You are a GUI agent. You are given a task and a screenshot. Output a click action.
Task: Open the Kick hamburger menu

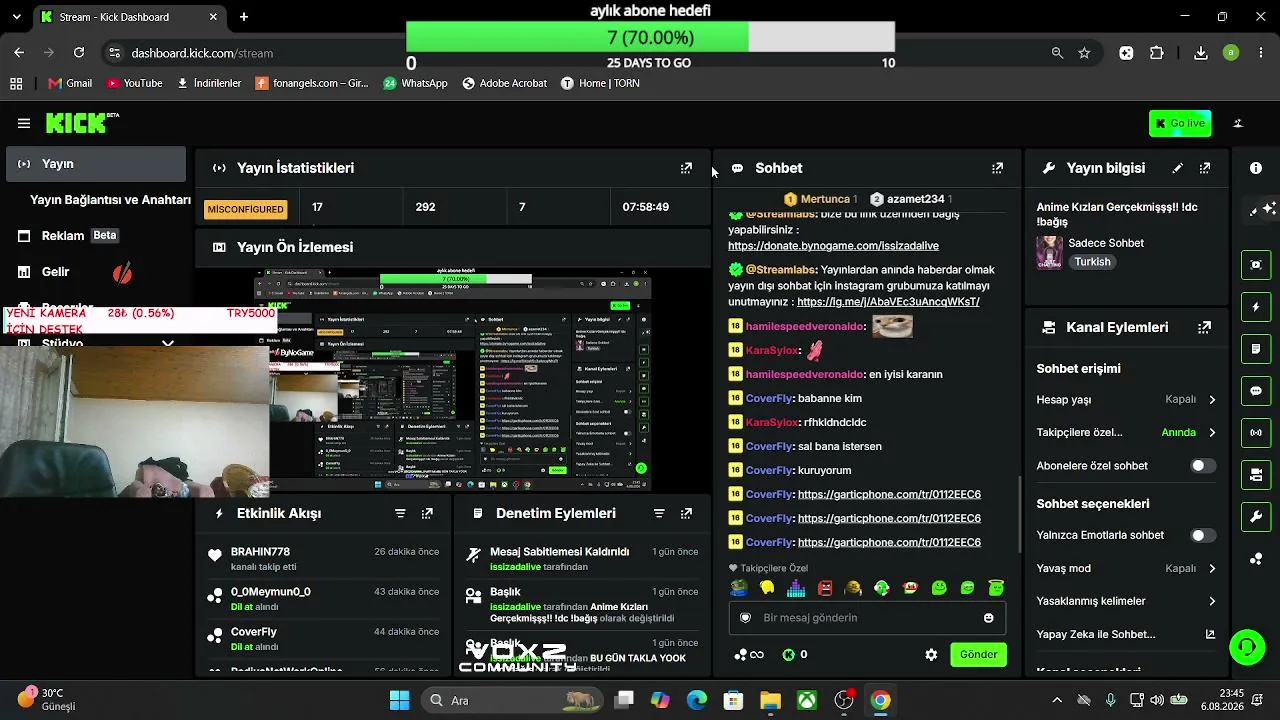coord(24,123)
